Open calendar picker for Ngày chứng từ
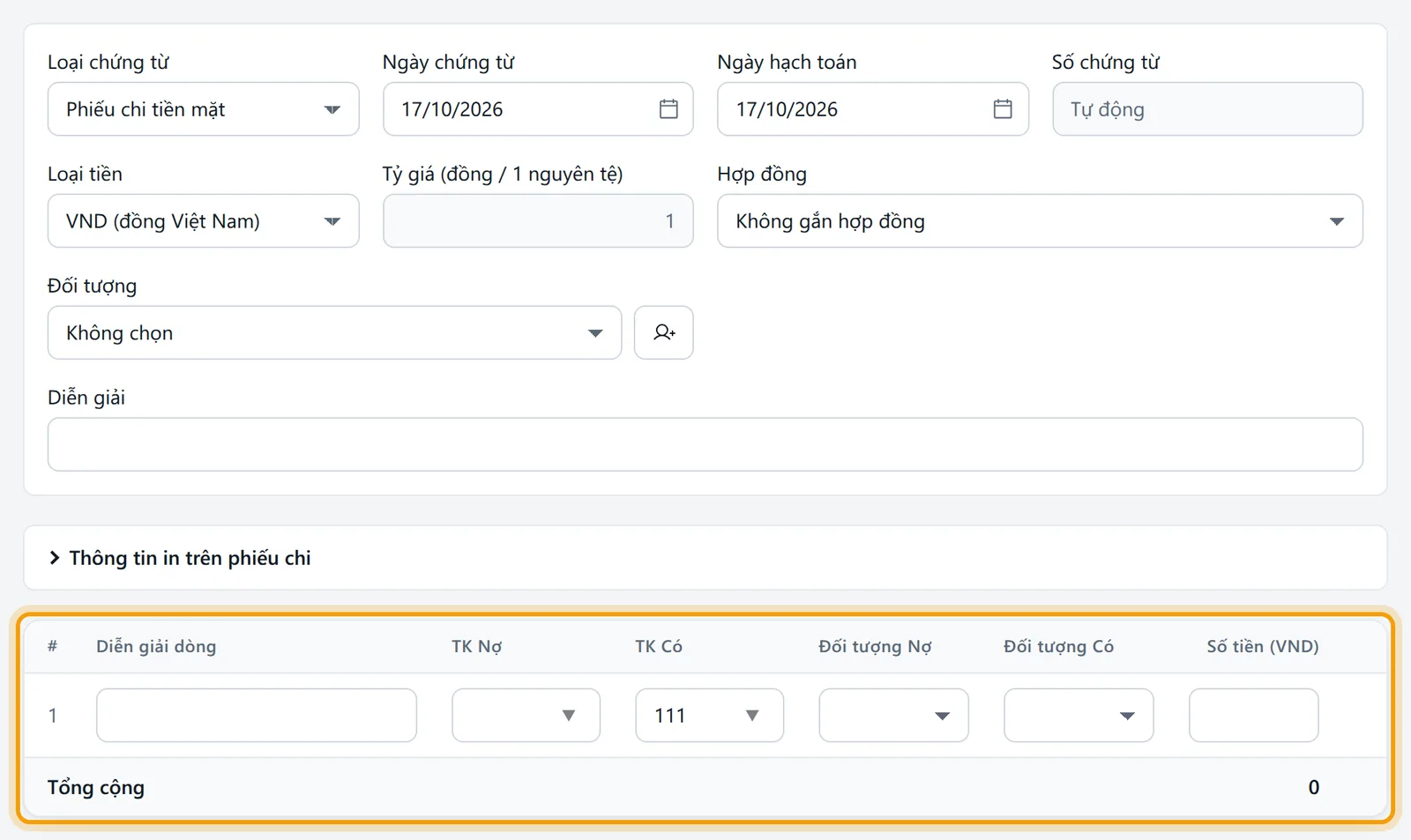Viewport: 1411px width, 840px height. 668,109
